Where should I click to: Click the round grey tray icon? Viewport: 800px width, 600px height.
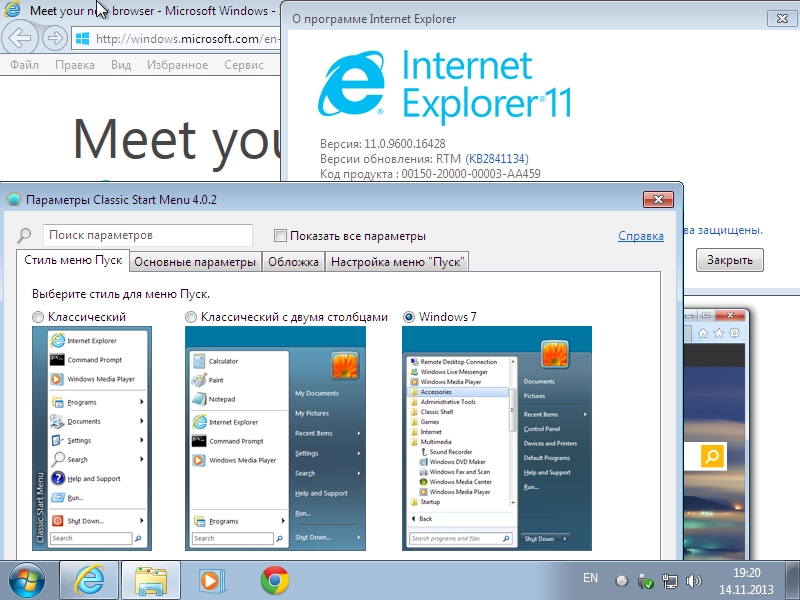[621, 581]
